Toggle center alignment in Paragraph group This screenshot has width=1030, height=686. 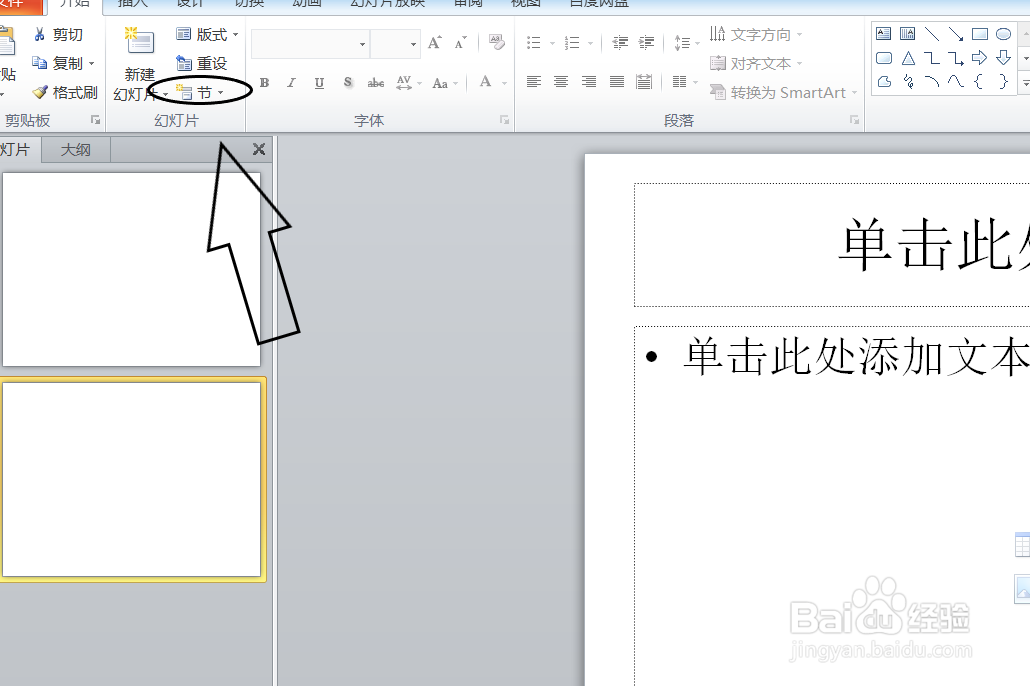point(561,82)
